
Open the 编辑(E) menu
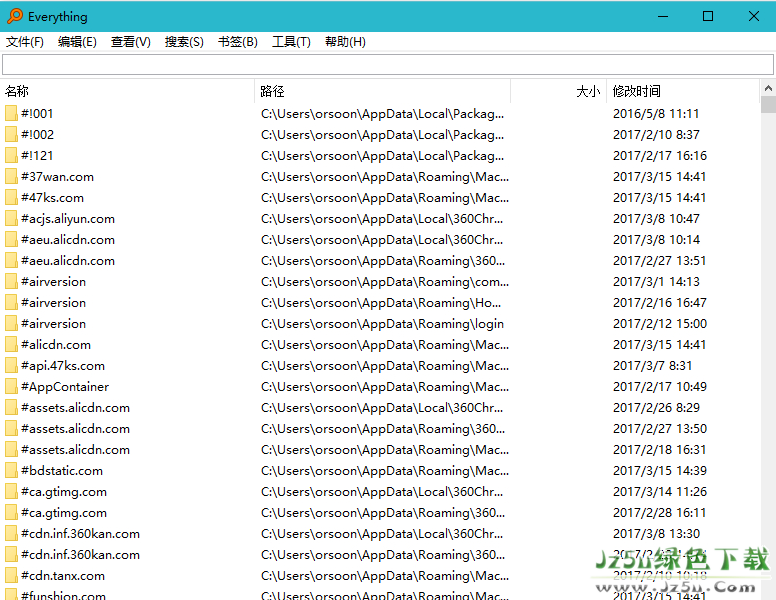click(77, 42)
